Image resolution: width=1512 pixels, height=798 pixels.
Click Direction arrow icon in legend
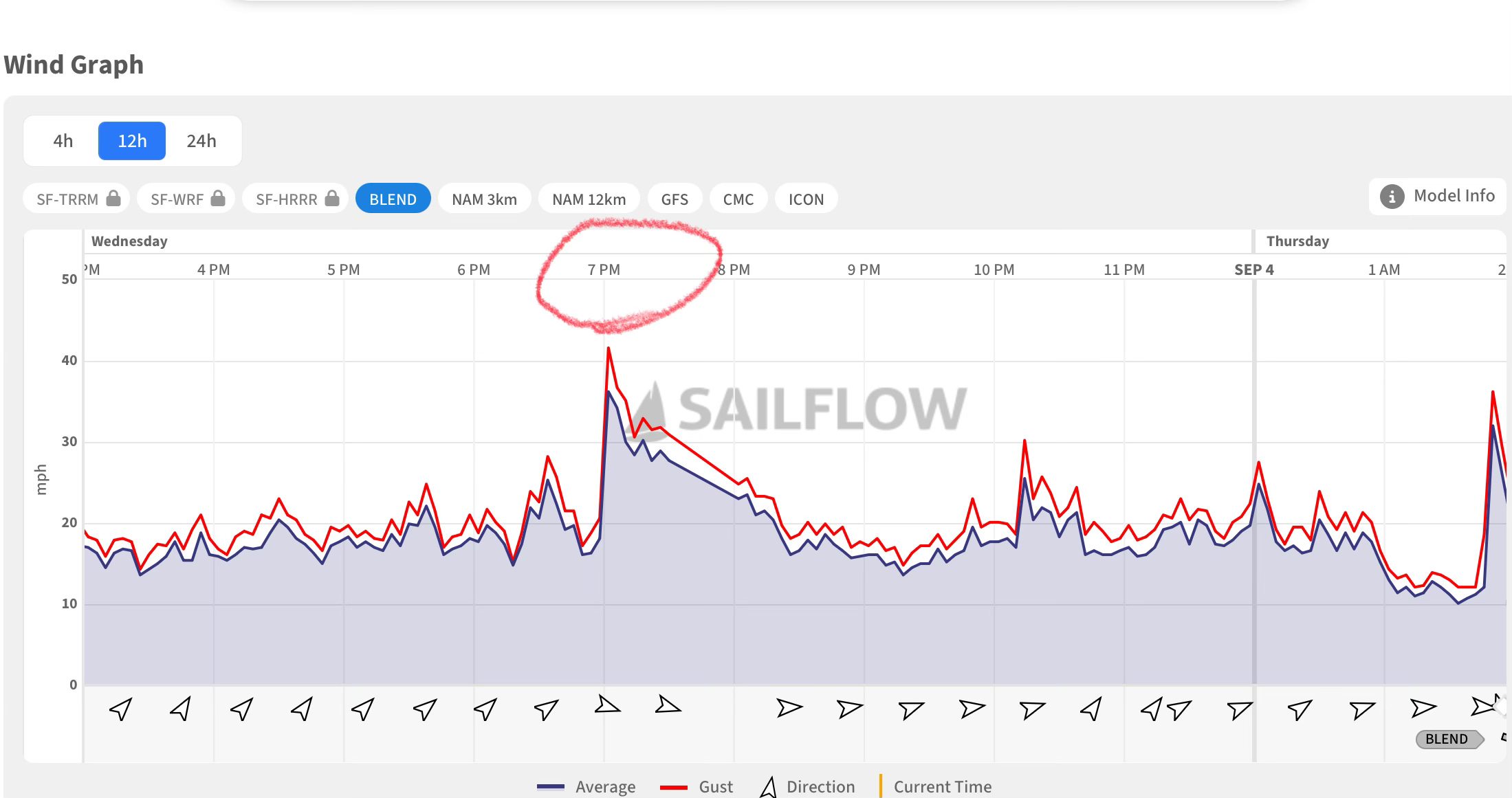[769, 787]
